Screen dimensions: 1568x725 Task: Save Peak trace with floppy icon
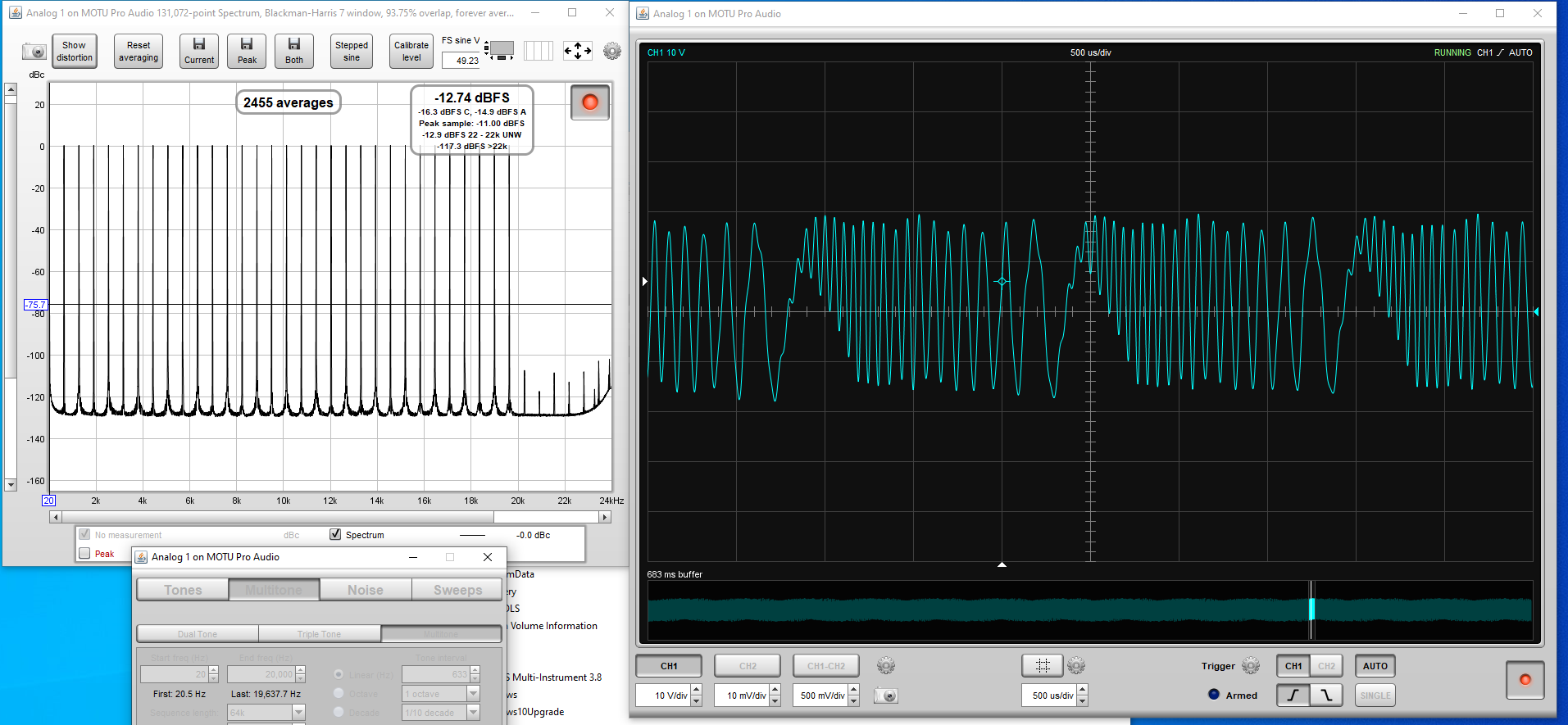point(247,51)
